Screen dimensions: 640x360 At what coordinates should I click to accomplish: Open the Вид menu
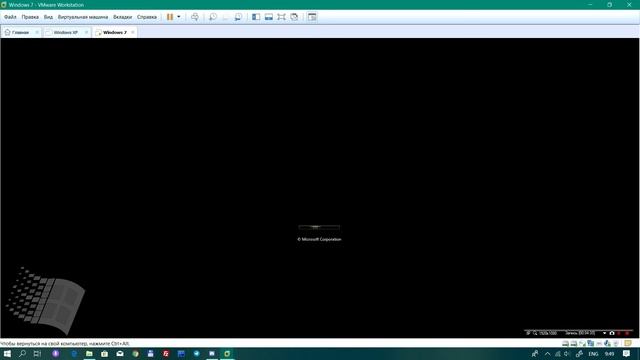tap(48, 17)
